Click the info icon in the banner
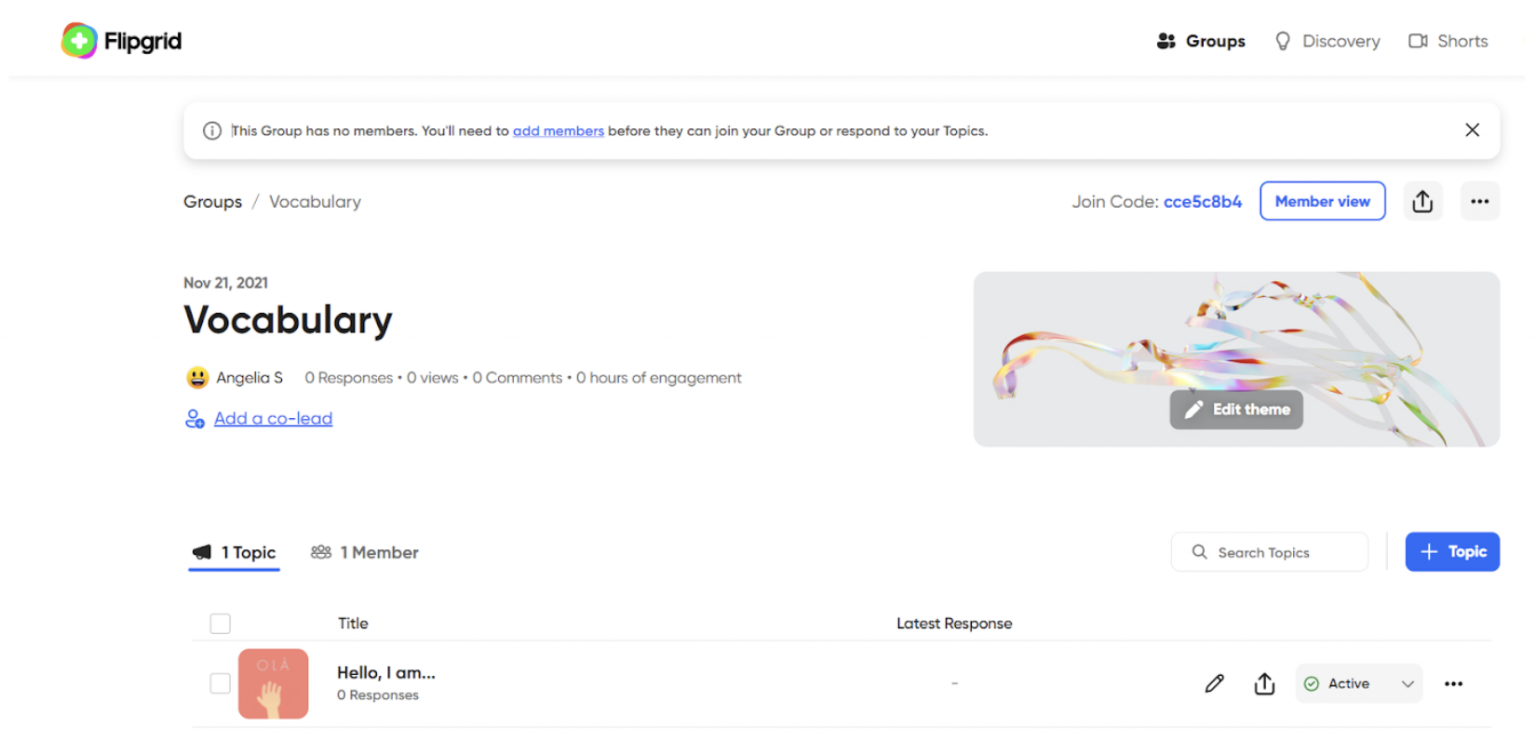 point(212,131)
